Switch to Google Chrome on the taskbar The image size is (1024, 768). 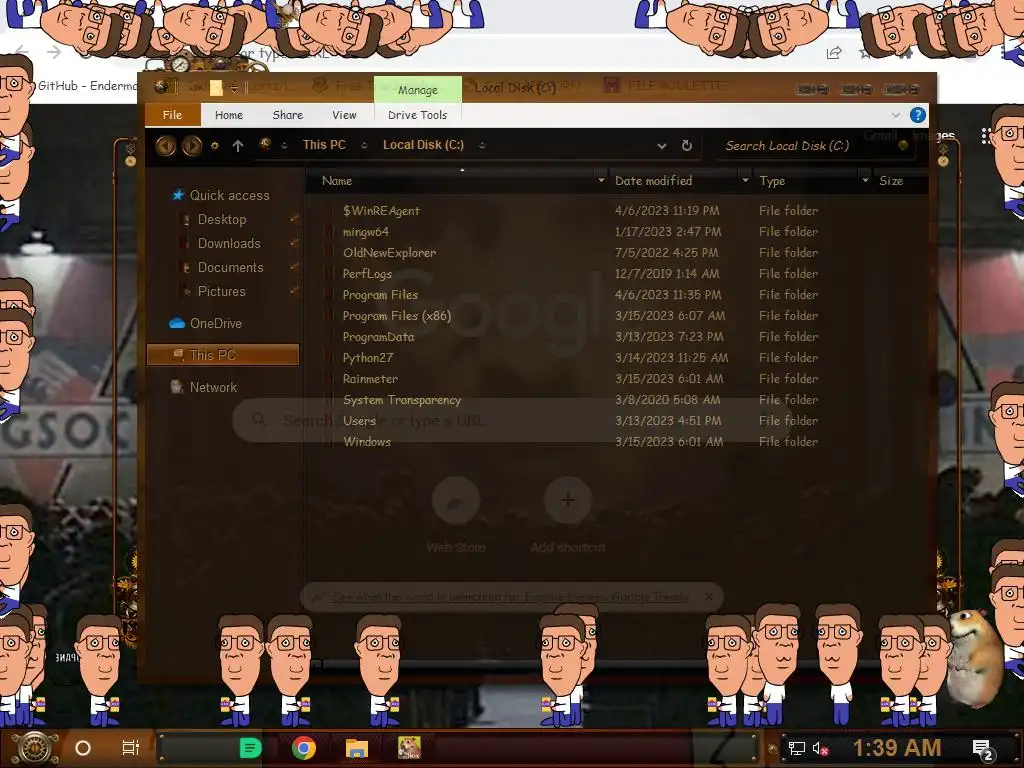click(x=304, y=748)
